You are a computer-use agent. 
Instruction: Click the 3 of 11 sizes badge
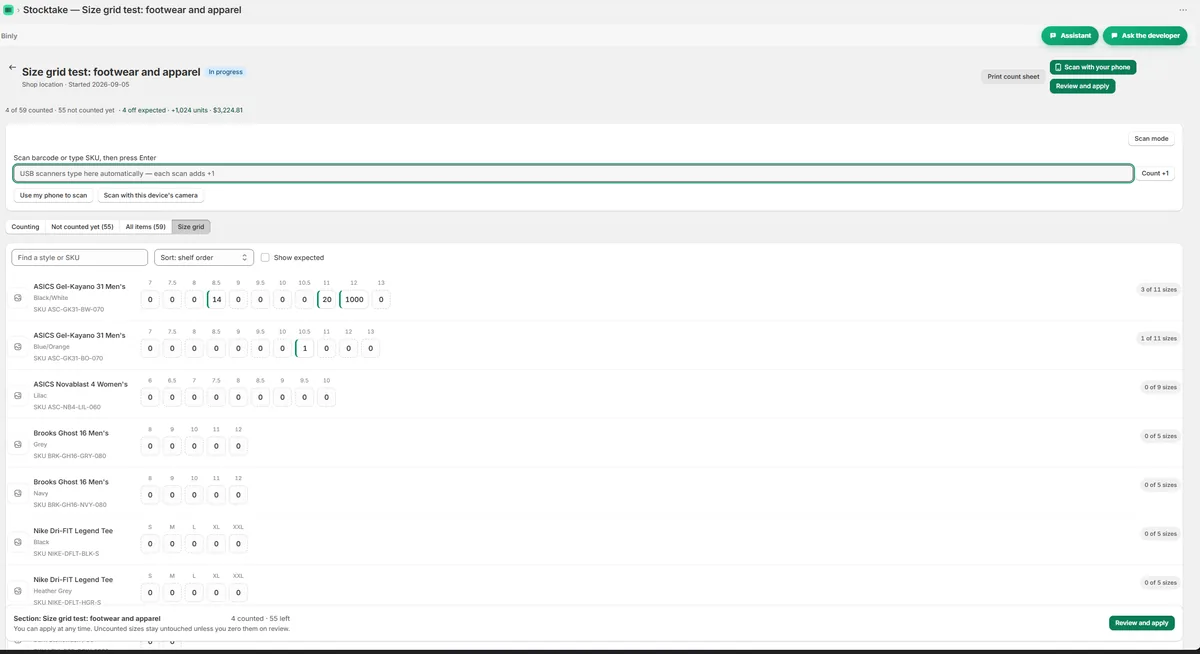coord(1159,289)
